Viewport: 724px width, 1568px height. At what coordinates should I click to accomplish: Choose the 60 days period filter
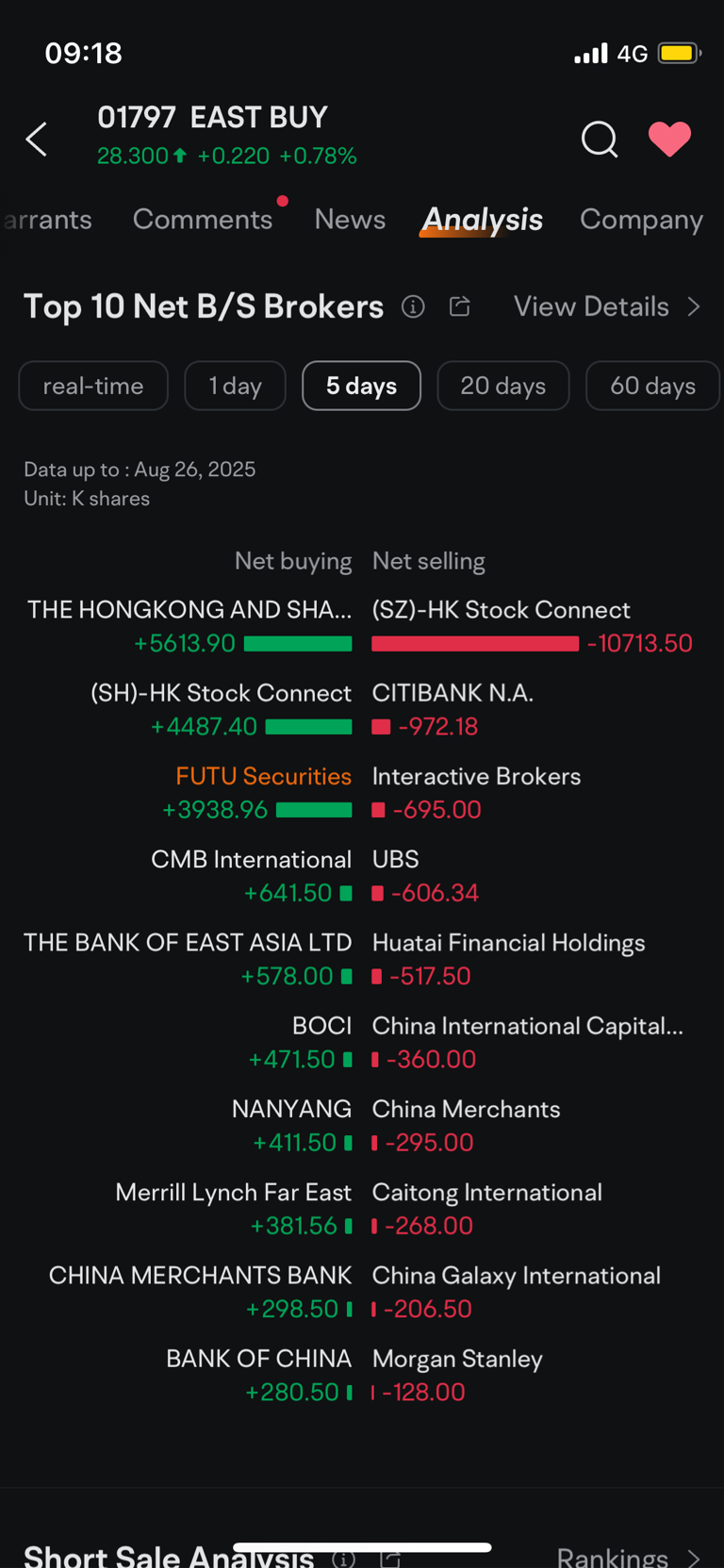coord(652,386)
